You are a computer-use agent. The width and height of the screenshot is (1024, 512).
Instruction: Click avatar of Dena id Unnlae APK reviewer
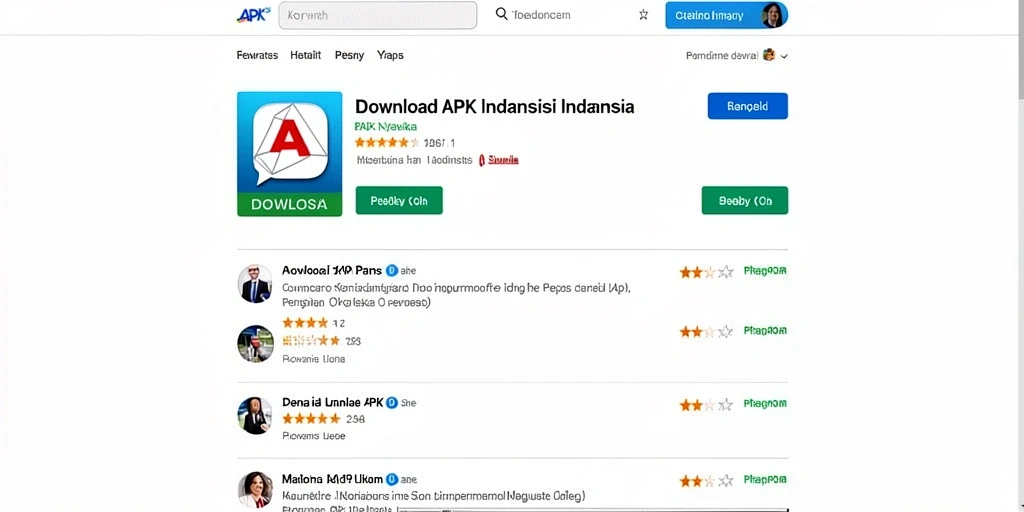254,415
